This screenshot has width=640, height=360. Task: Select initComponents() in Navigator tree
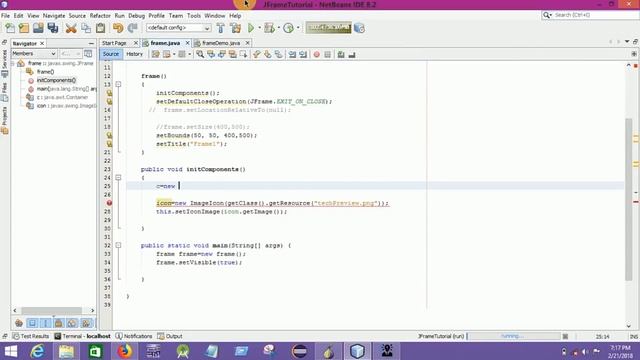[x=56, y=80]
